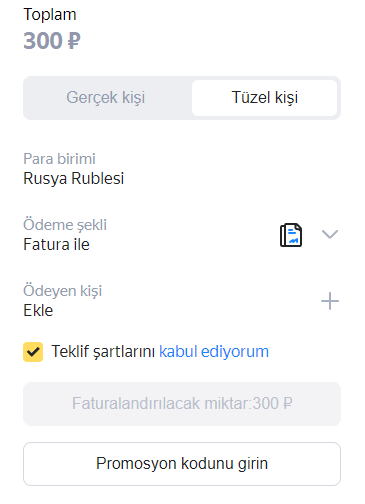Click the plus icon to add payer
Image resolution: width=365 pixels, height=504 pixels.
click(x=330, y=301)
